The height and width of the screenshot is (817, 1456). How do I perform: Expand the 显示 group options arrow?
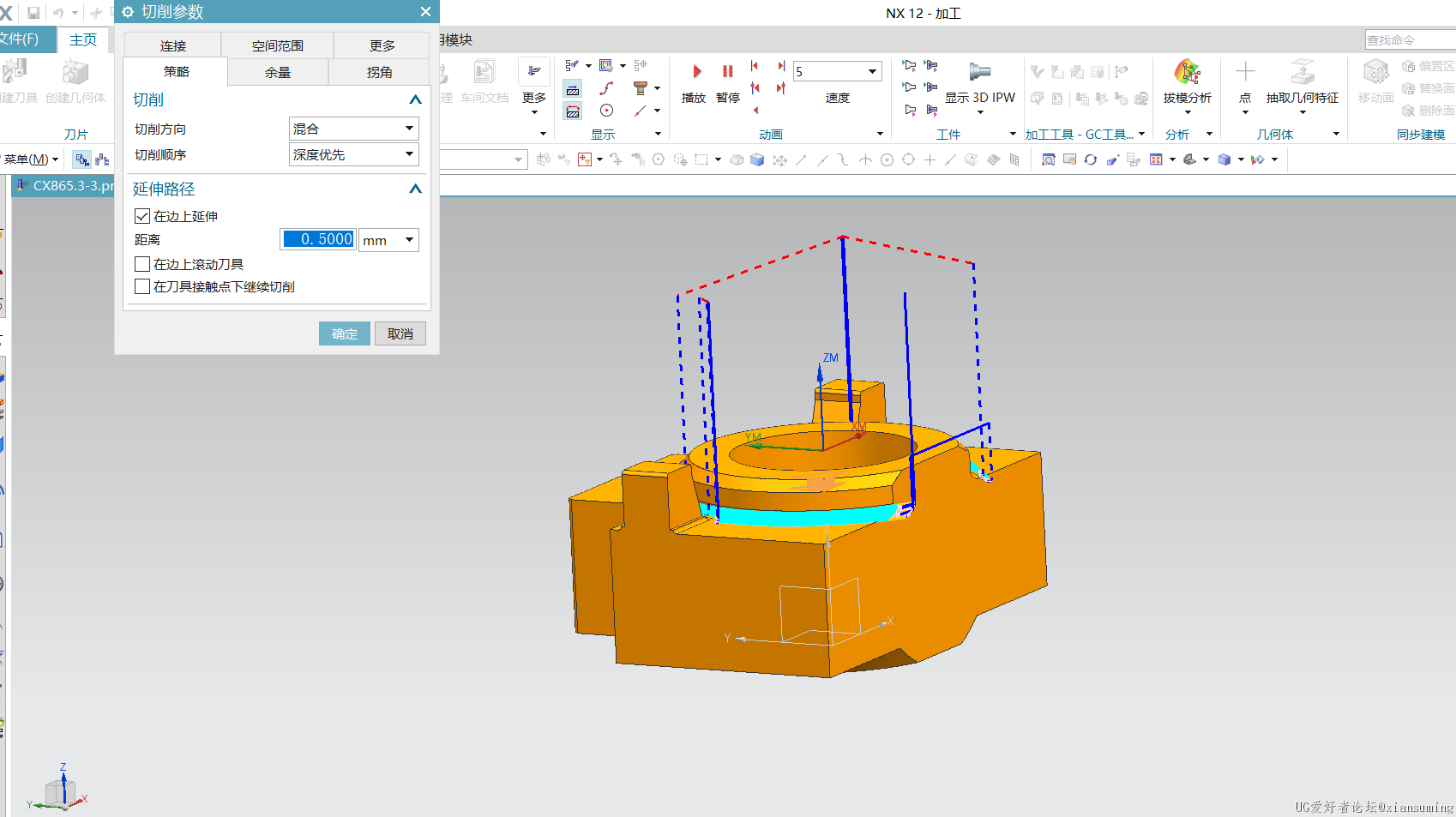(658, 134)
